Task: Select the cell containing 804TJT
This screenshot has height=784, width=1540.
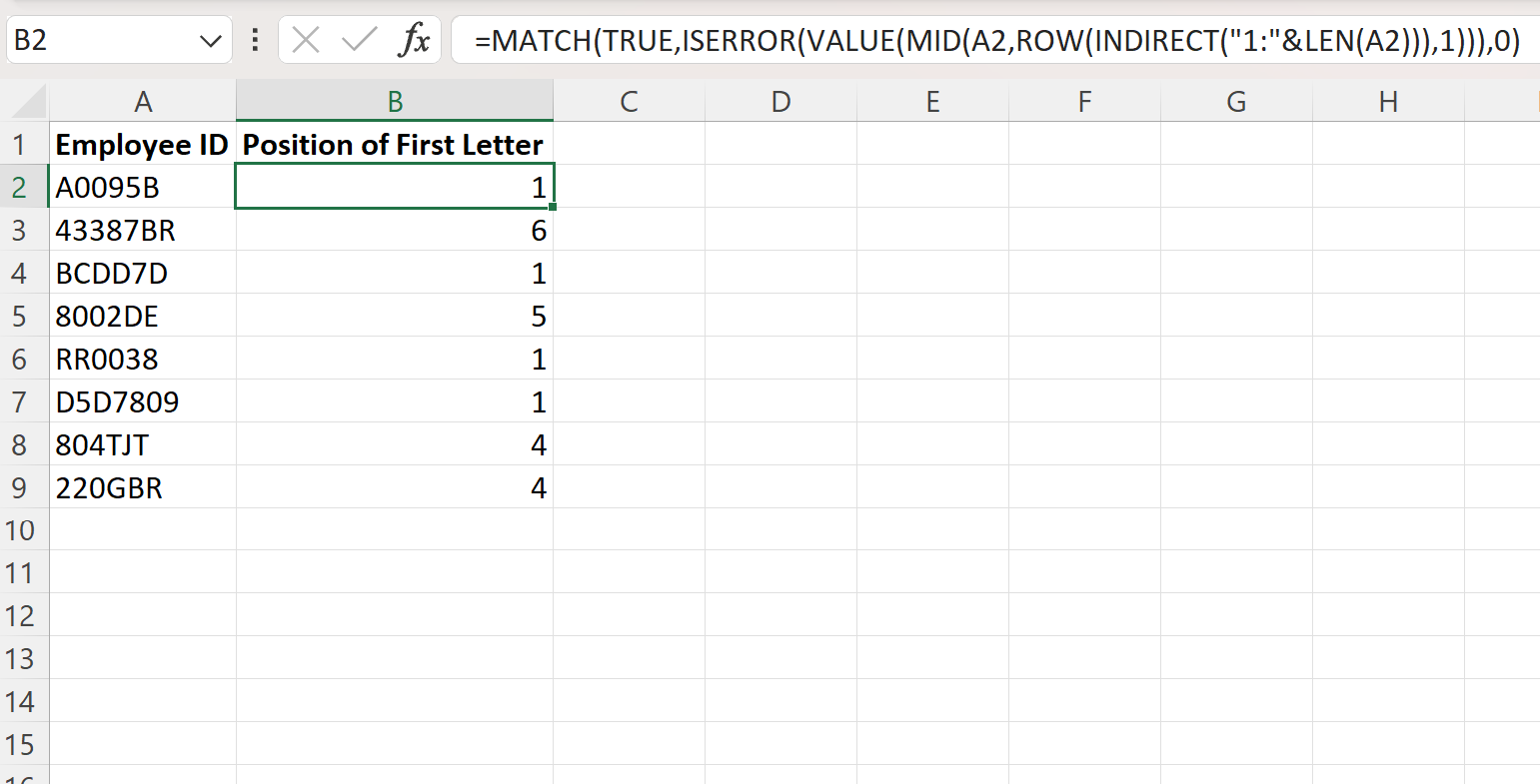Action: tap(144, 444)
